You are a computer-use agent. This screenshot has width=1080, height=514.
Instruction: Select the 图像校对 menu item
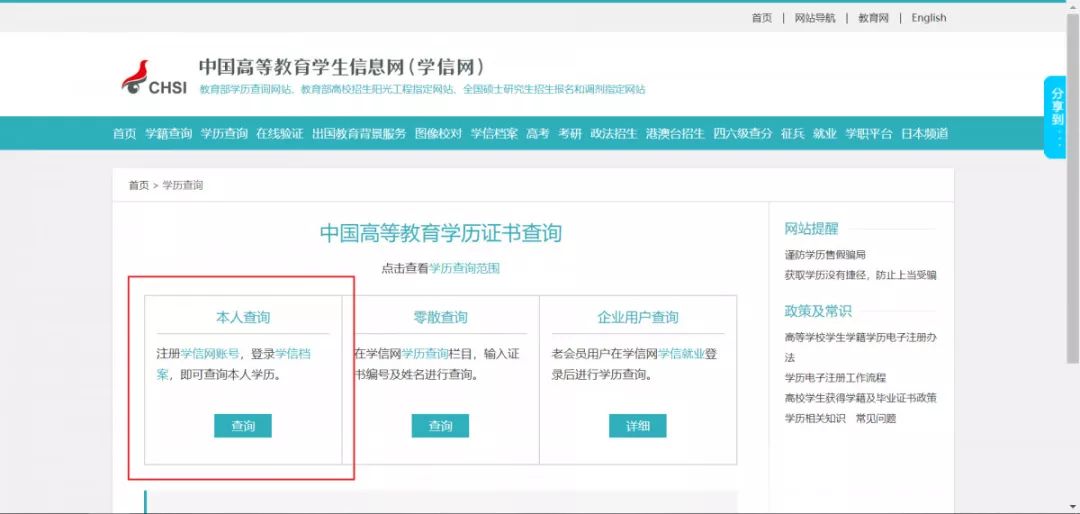coord(439,134)
